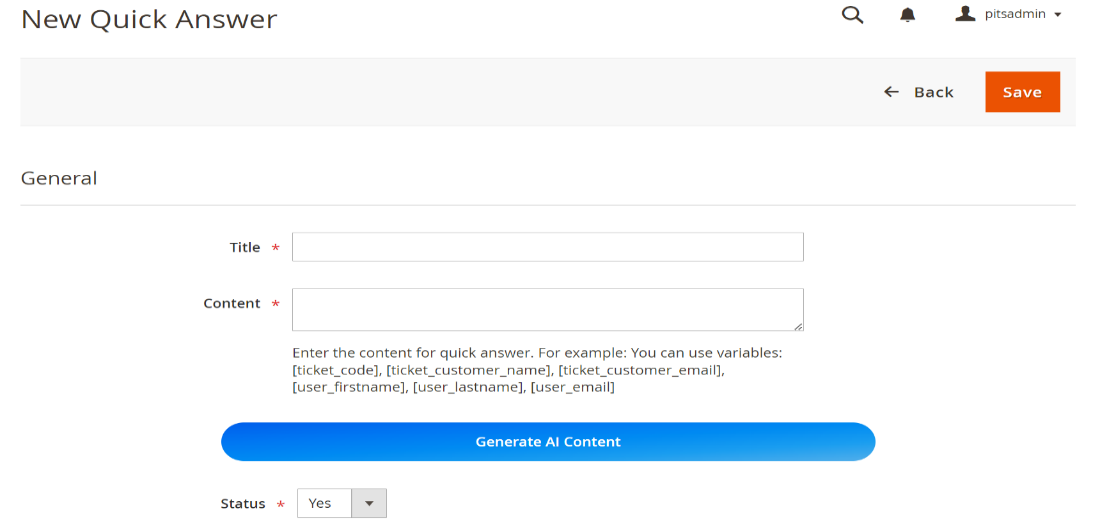Click the user avatar icon
The width and height of the screenshot is (1100, 530).
tap(965, 14)
